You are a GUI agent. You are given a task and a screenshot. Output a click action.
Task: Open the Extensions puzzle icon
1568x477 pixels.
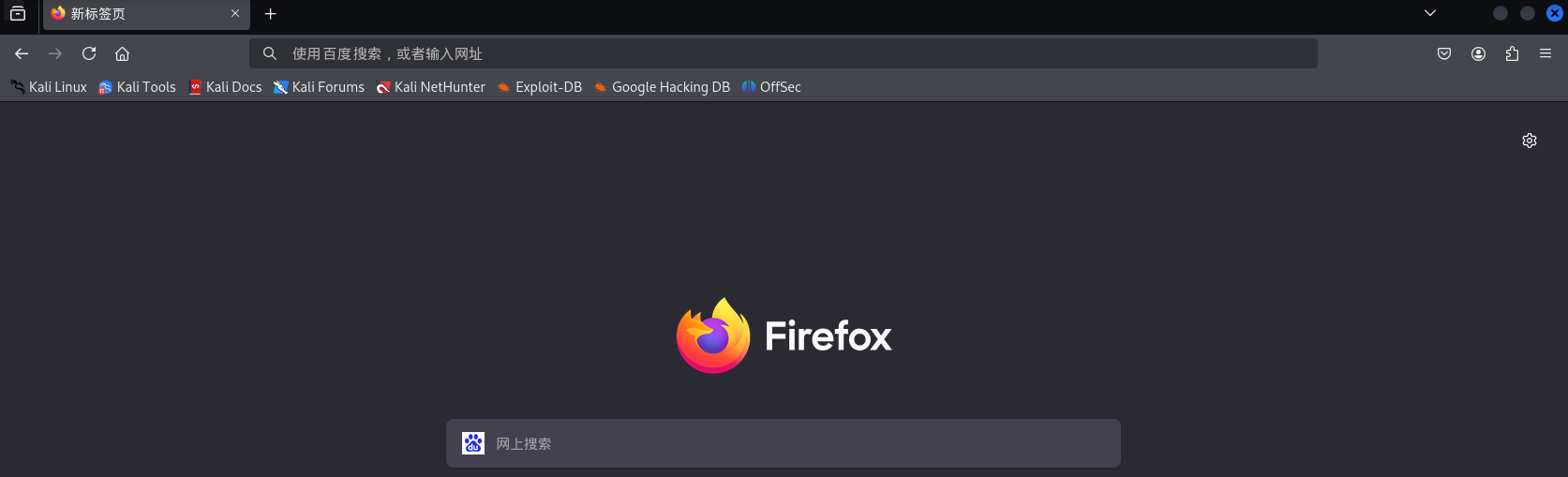point(1512,53)
